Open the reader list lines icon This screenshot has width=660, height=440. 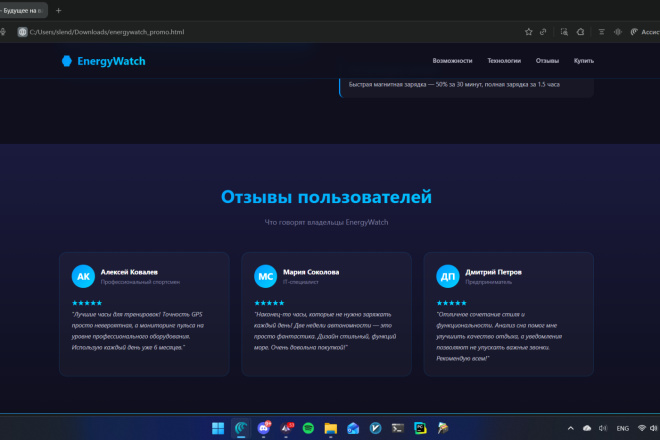[601, 32]
